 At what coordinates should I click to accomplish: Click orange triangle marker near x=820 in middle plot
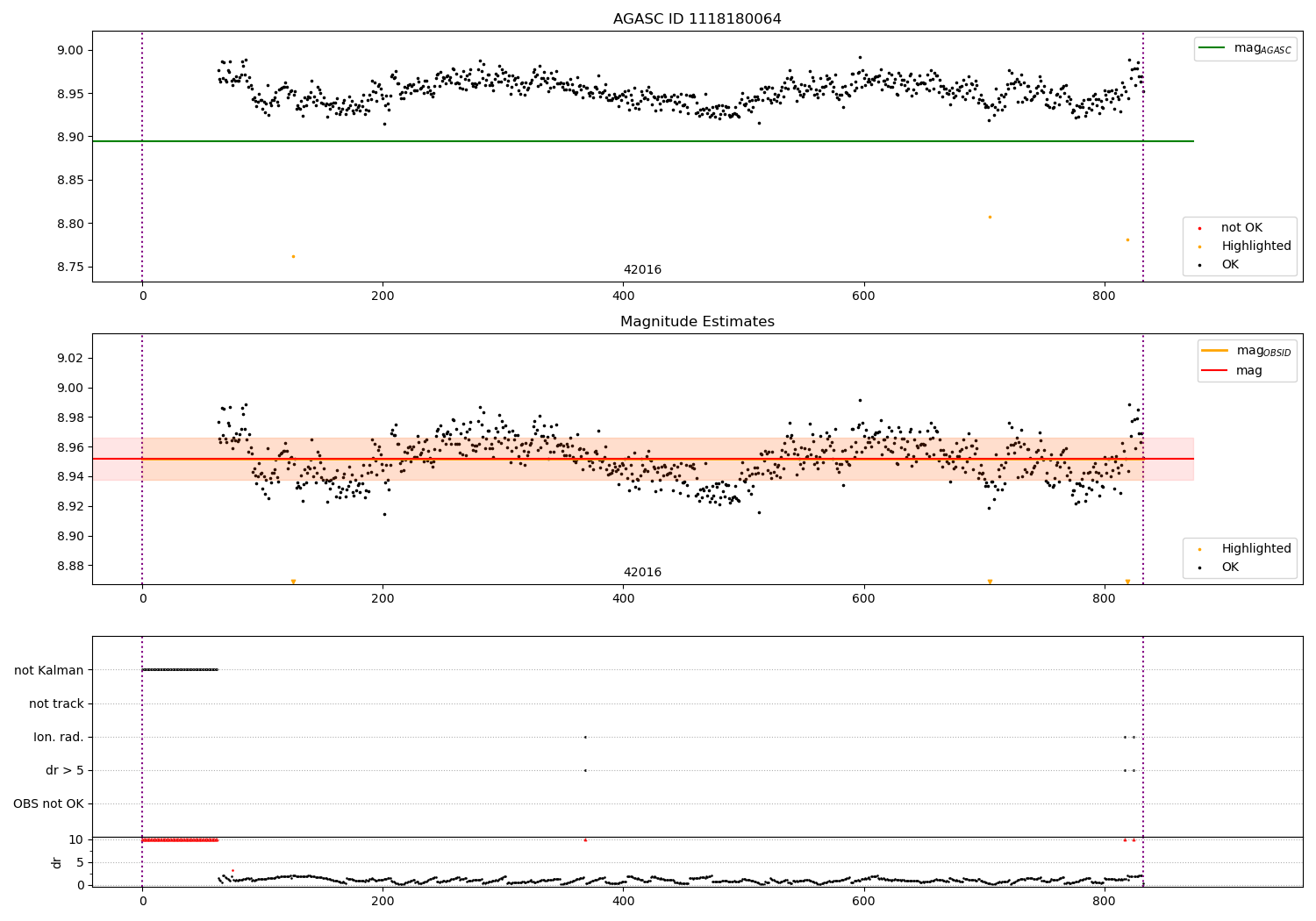(1127, 582)
